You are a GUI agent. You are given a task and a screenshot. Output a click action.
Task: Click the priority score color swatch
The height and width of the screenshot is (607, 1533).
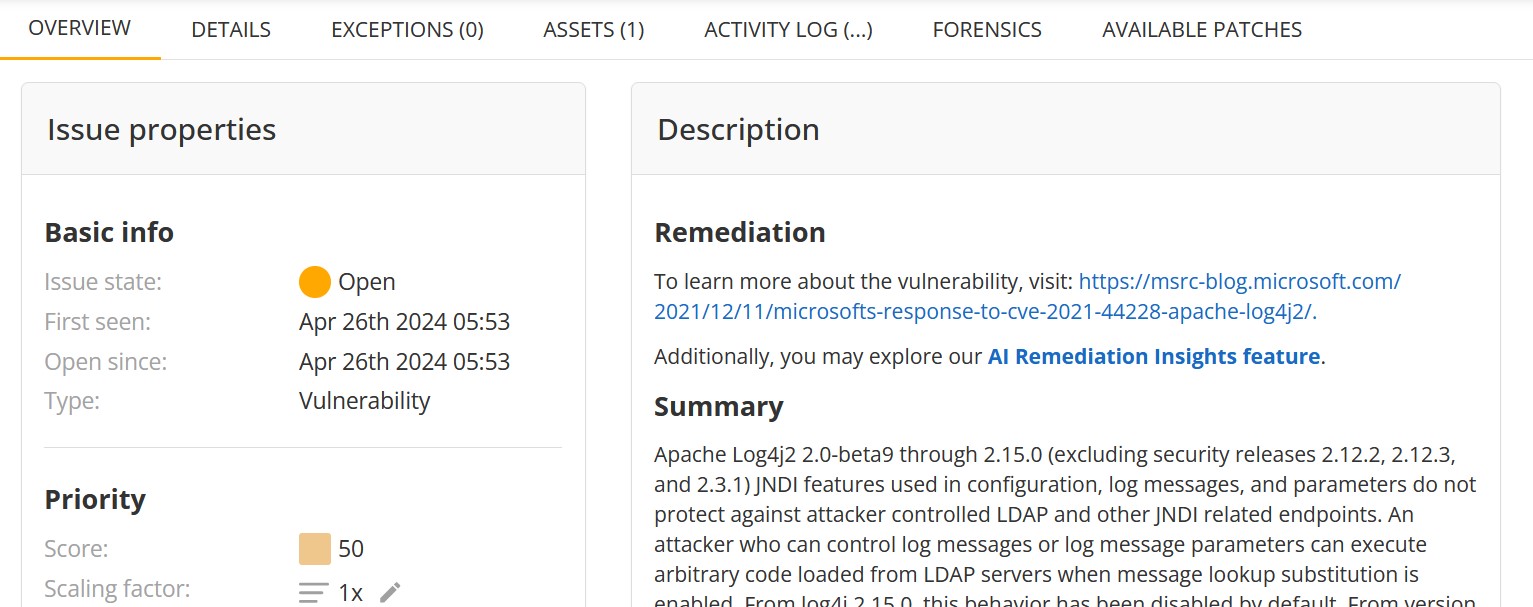[x=314, y=549]
